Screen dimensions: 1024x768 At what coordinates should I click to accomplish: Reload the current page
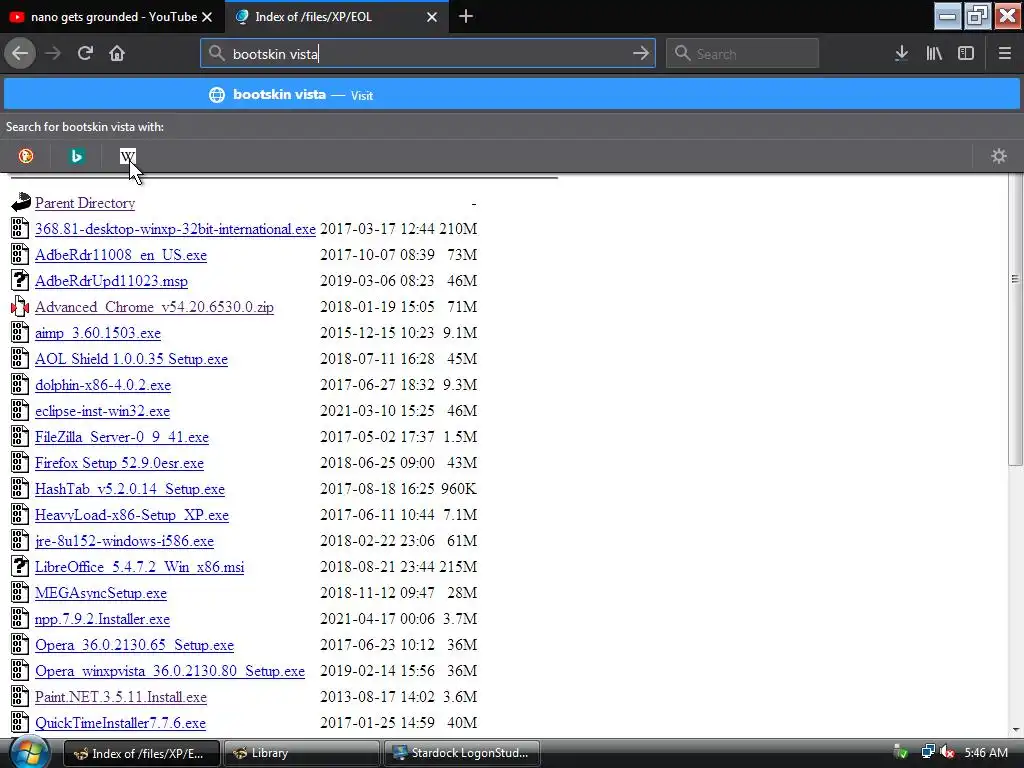85,53
